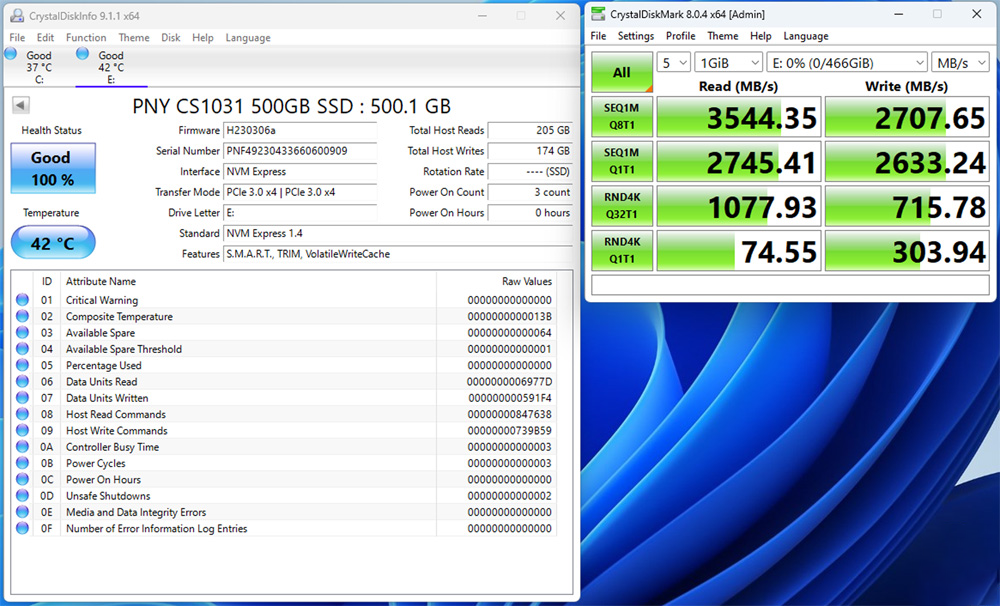Open CrystalDiskInfo Language menu
Viewport: 1000px width, 606px height.
248,38
